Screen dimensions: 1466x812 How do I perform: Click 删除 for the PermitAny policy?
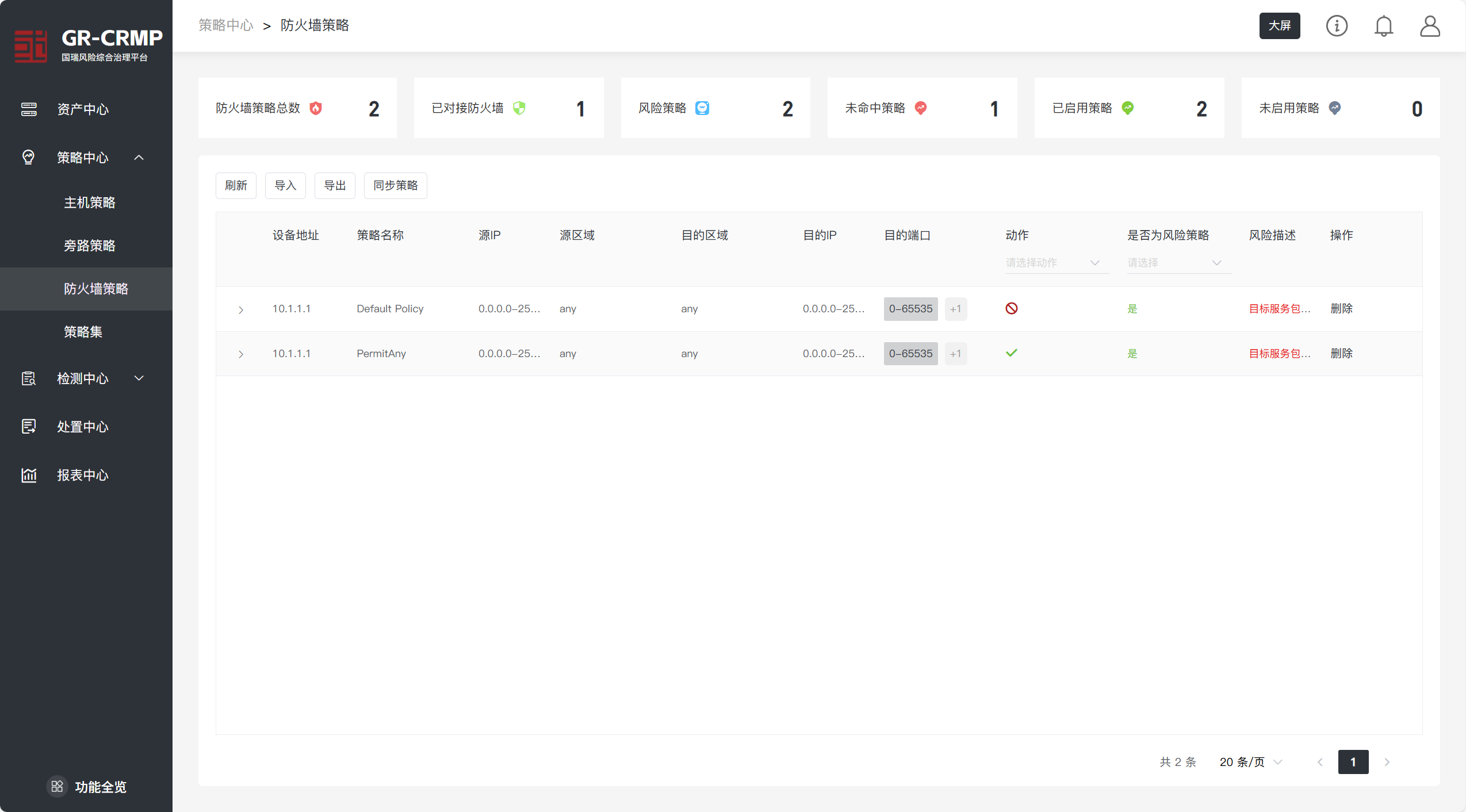point(1341,353)
